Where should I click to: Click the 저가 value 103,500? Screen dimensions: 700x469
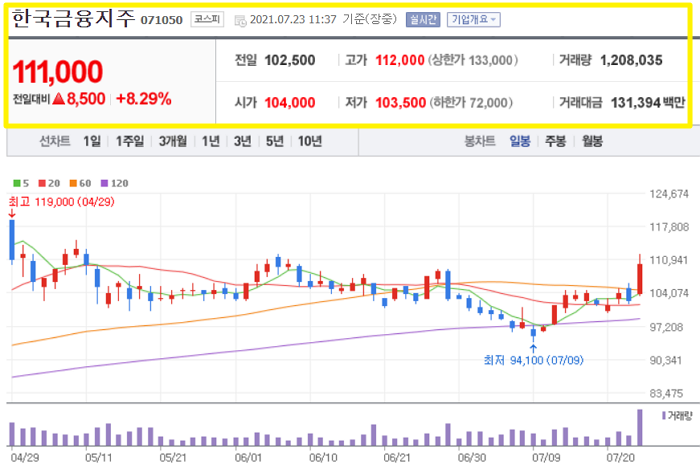[400, 103]
